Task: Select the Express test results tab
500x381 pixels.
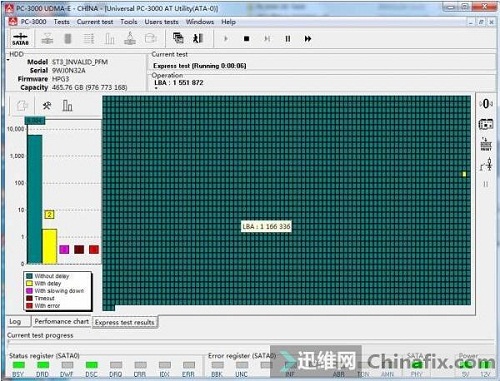Action: [x=125, y=322]
